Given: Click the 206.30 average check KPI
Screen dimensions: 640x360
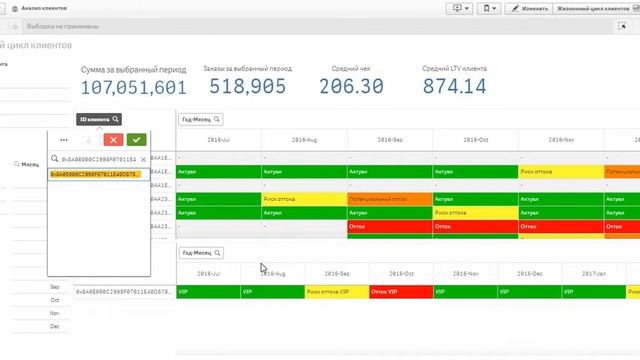Looking at the screenshot, I should click(351, 87).
